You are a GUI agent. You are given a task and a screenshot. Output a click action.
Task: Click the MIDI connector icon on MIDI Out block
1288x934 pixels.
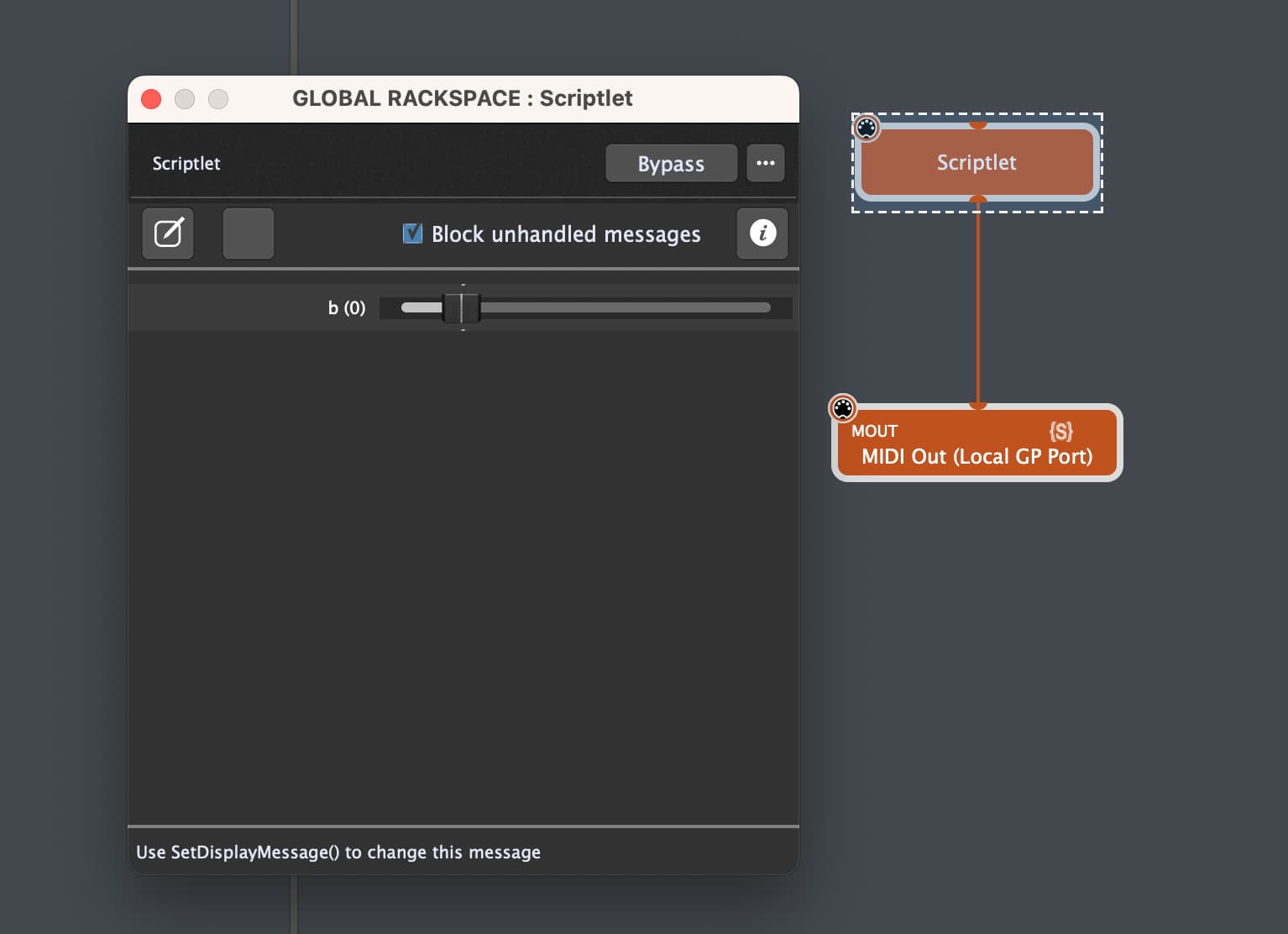point(843,408)
